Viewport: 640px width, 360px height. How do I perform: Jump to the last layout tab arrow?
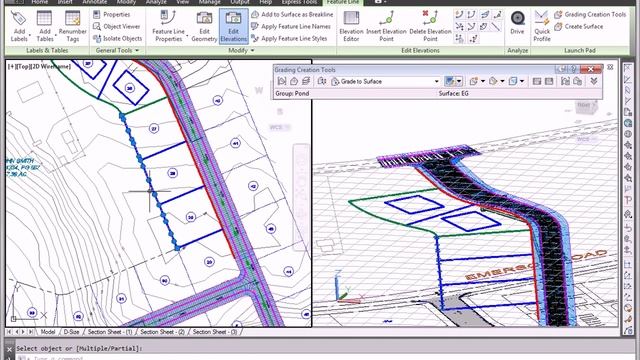[x=31, y=332]
